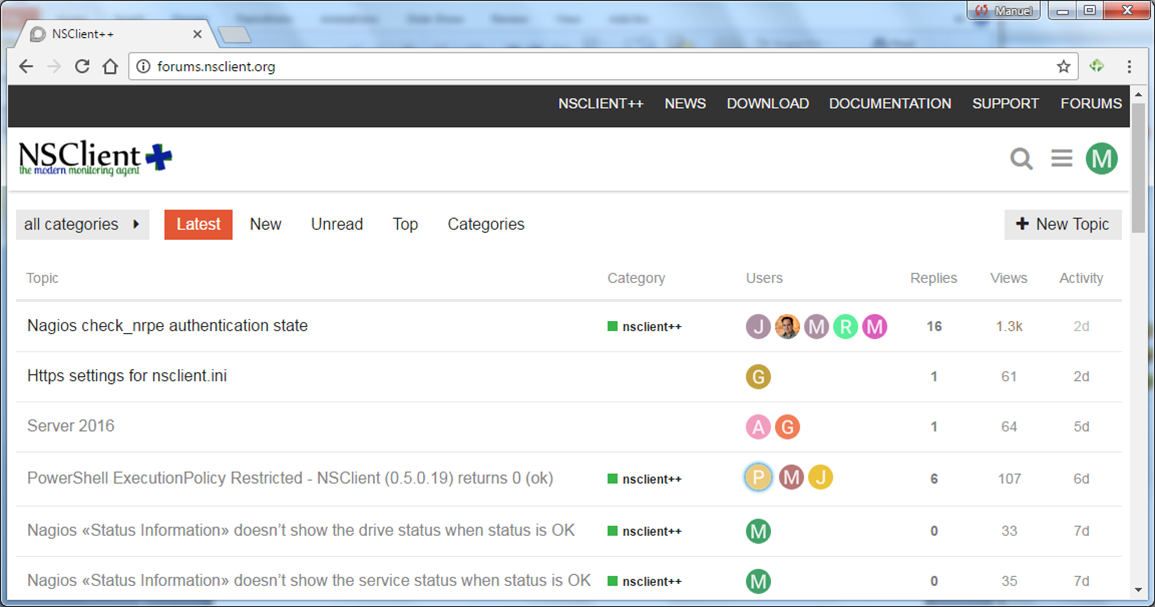Switch to the Unread tab
The image size is (1155, 607).
pos(337,225)
